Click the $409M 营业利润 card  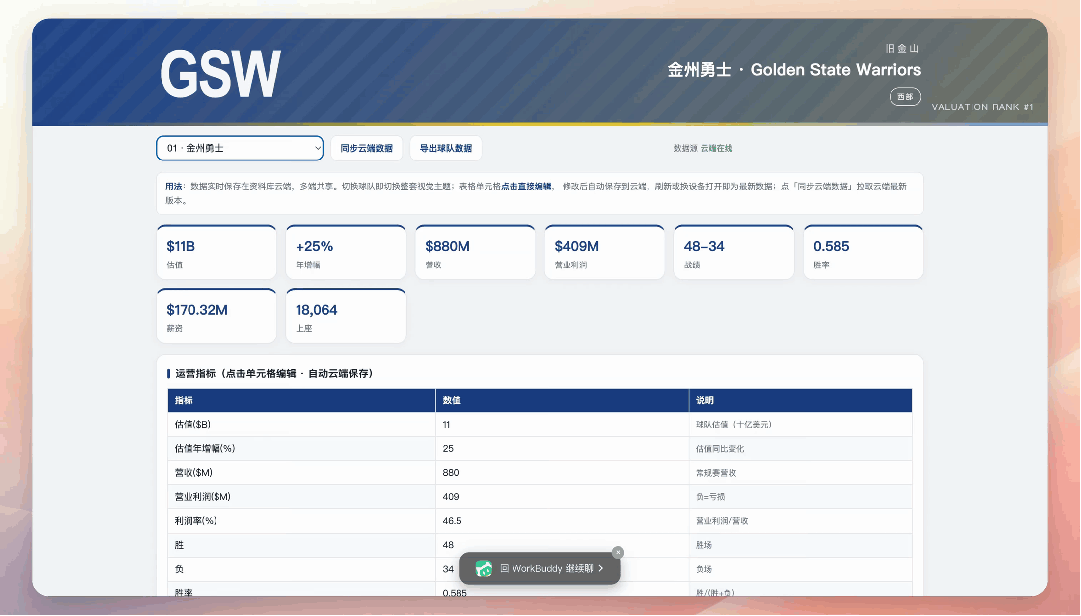[605, 252]
